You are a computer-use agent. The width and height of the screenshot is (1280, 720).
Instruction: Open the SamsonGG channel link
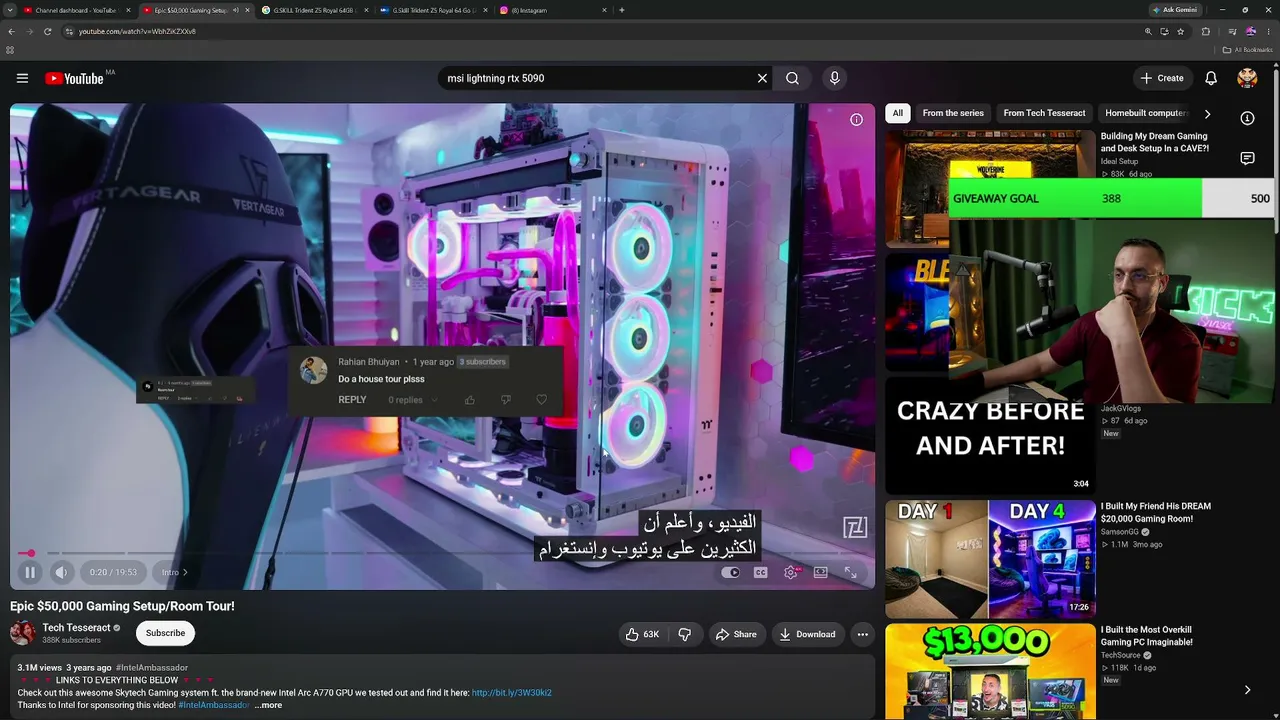[1121, 532]
